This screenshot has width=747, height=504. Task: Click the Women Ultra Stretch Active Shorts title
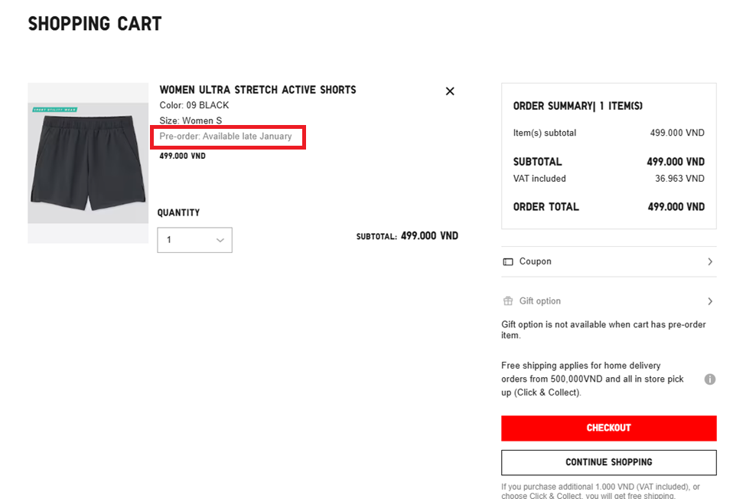tap(257, 90)
